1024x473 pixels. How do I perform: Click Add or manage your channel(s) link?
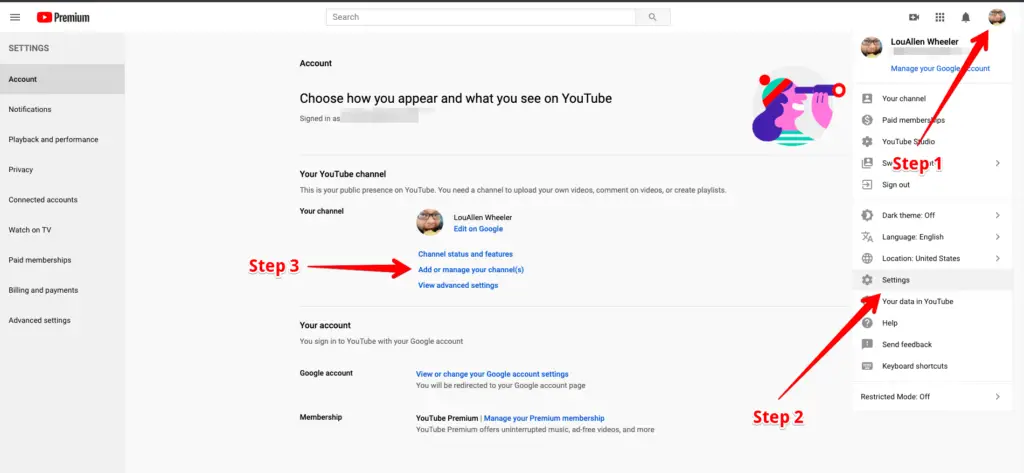tap(471, 269)
